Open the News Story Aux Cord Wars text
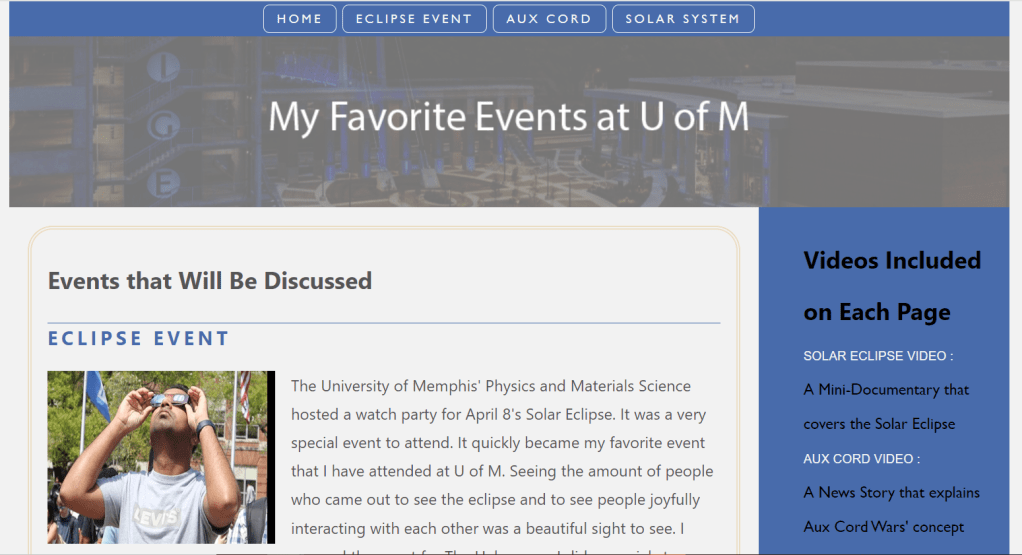The height and width of the screenshot is (555, 1022). 891,509
